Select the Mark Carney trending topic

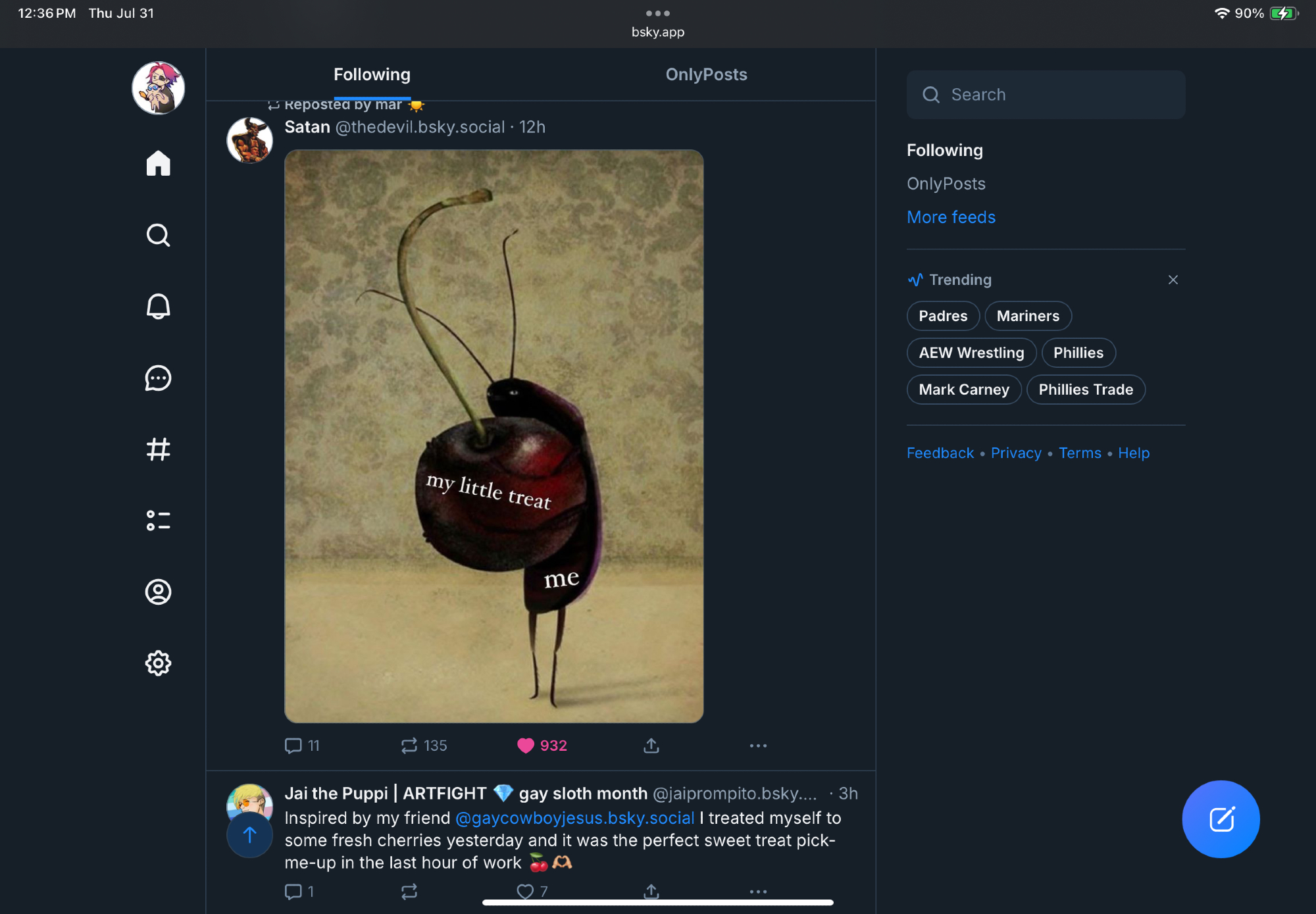pos(963,390)
